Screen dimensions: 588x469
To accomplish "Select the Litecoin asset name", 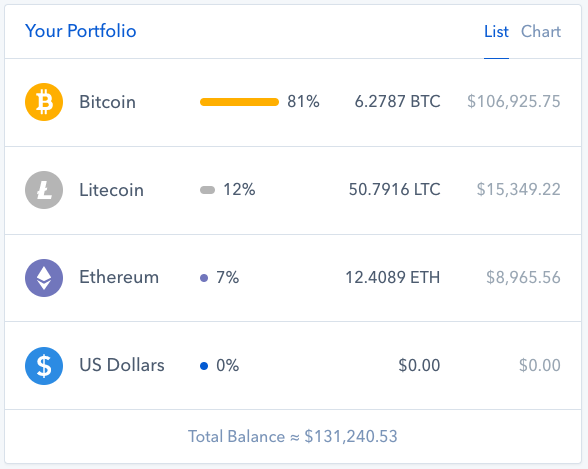I will (111, 190).
